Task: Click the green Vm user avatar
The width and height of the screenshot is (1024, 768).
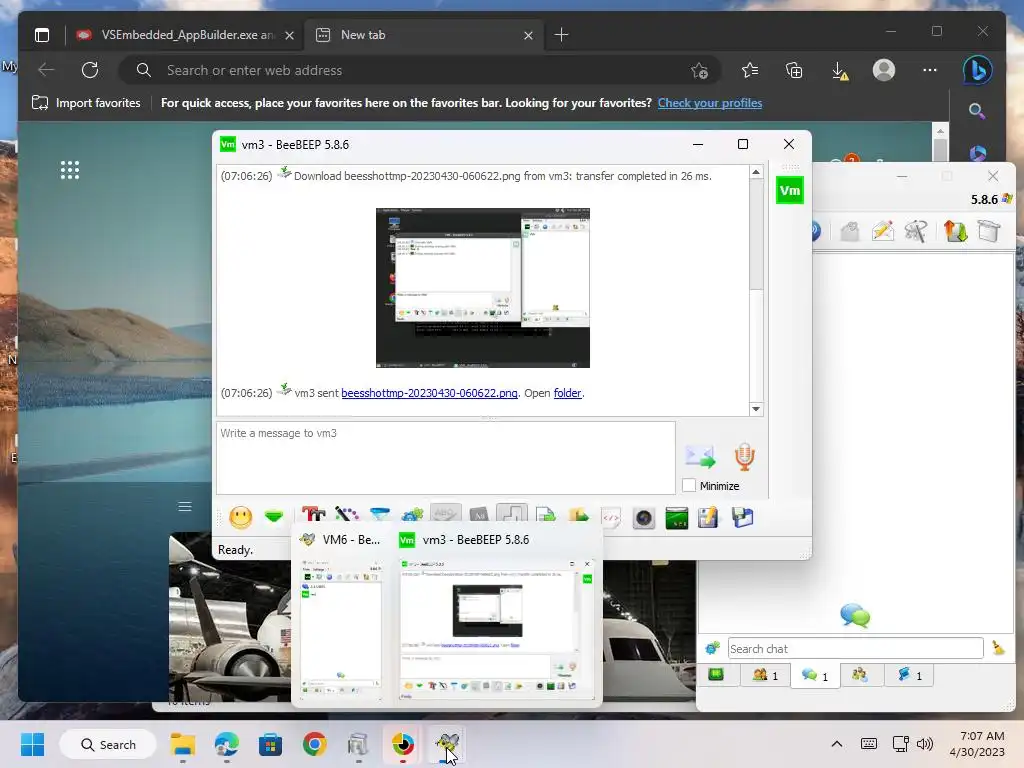Action: (x=790, y=190)
